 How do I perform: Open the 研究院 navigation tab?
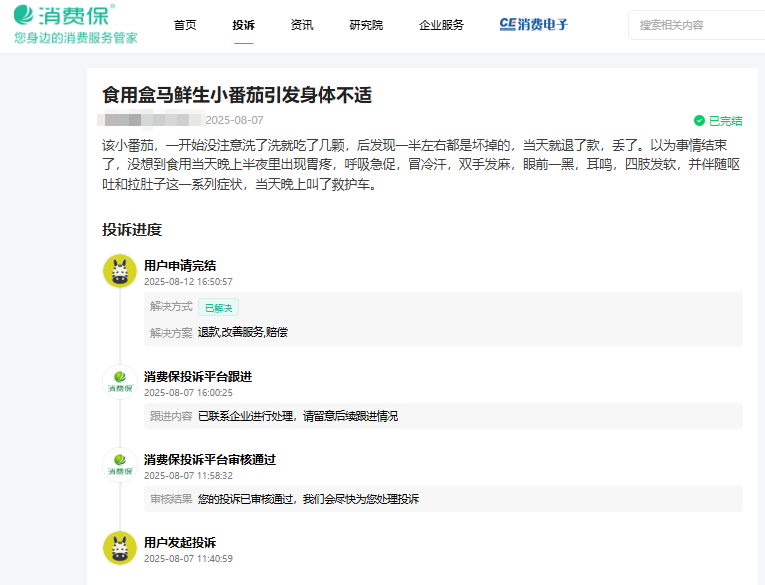pos(366,25)
